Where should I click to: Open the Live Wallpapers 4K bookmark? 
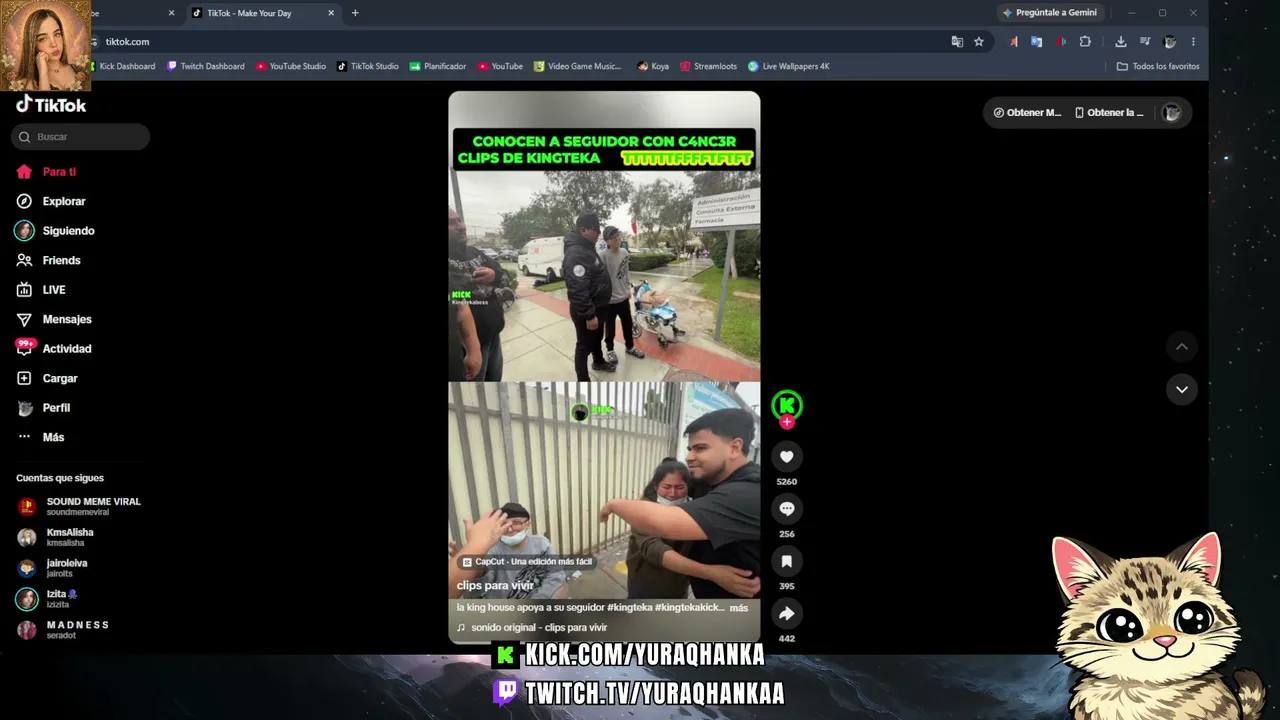click(789, 66)
